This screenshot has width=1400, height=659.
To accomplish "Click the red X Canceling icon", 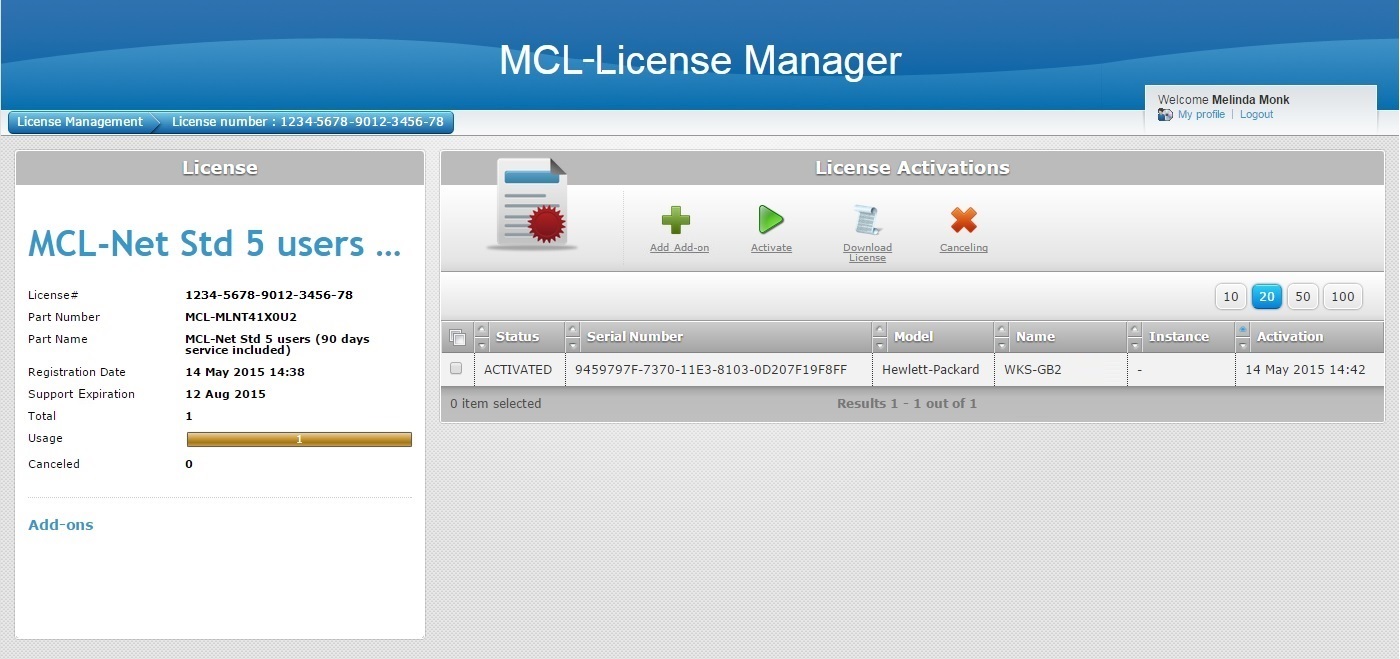I will pos(963,220).
